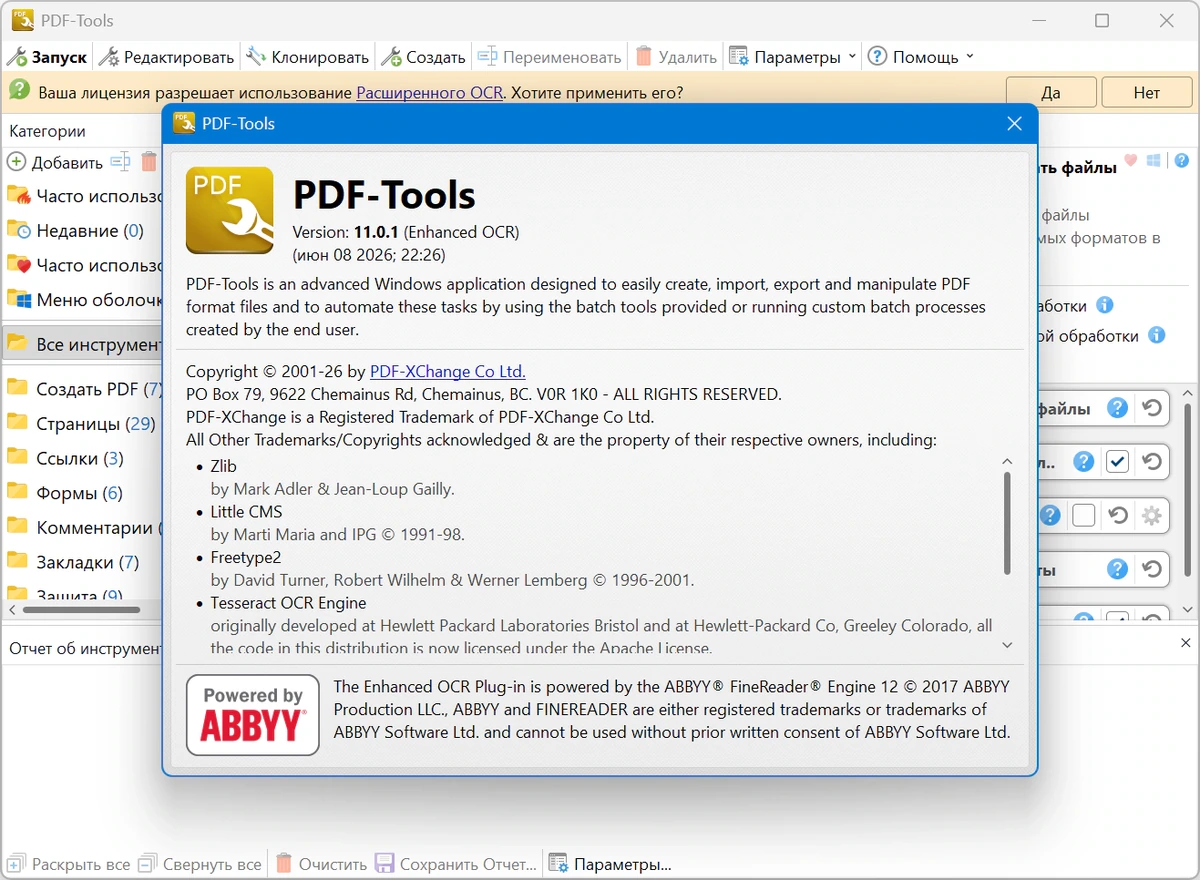Click Свернуть все in the report bar
This screenshot has width=1200, height=880.
point(200,864)
